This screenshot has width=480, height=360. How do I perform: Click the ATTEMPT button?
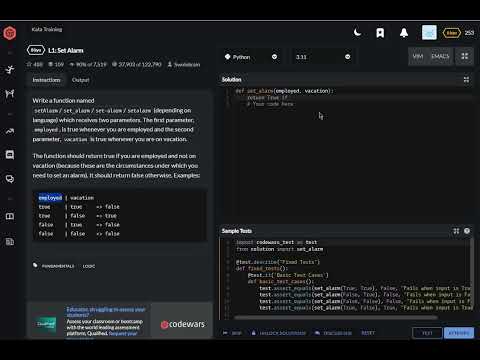coord(459,333)
